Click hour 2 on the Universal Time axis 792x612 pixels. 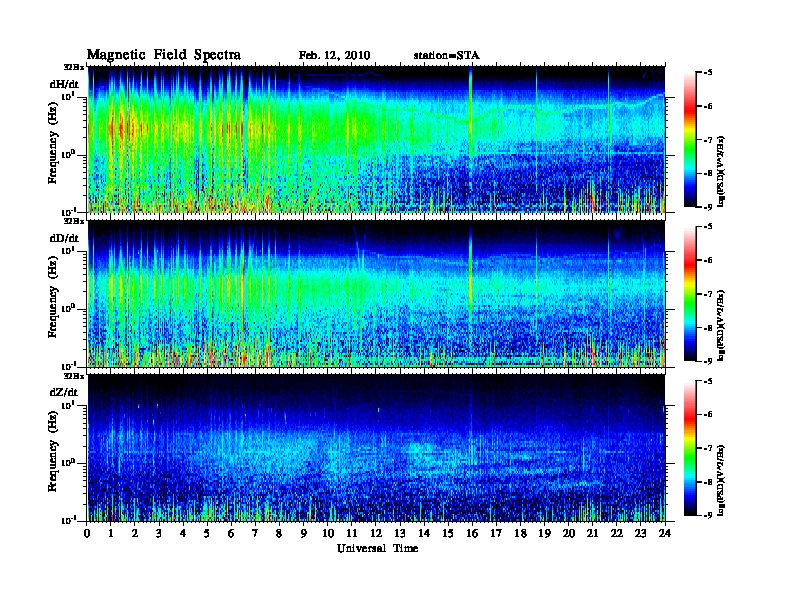[135, 534]
